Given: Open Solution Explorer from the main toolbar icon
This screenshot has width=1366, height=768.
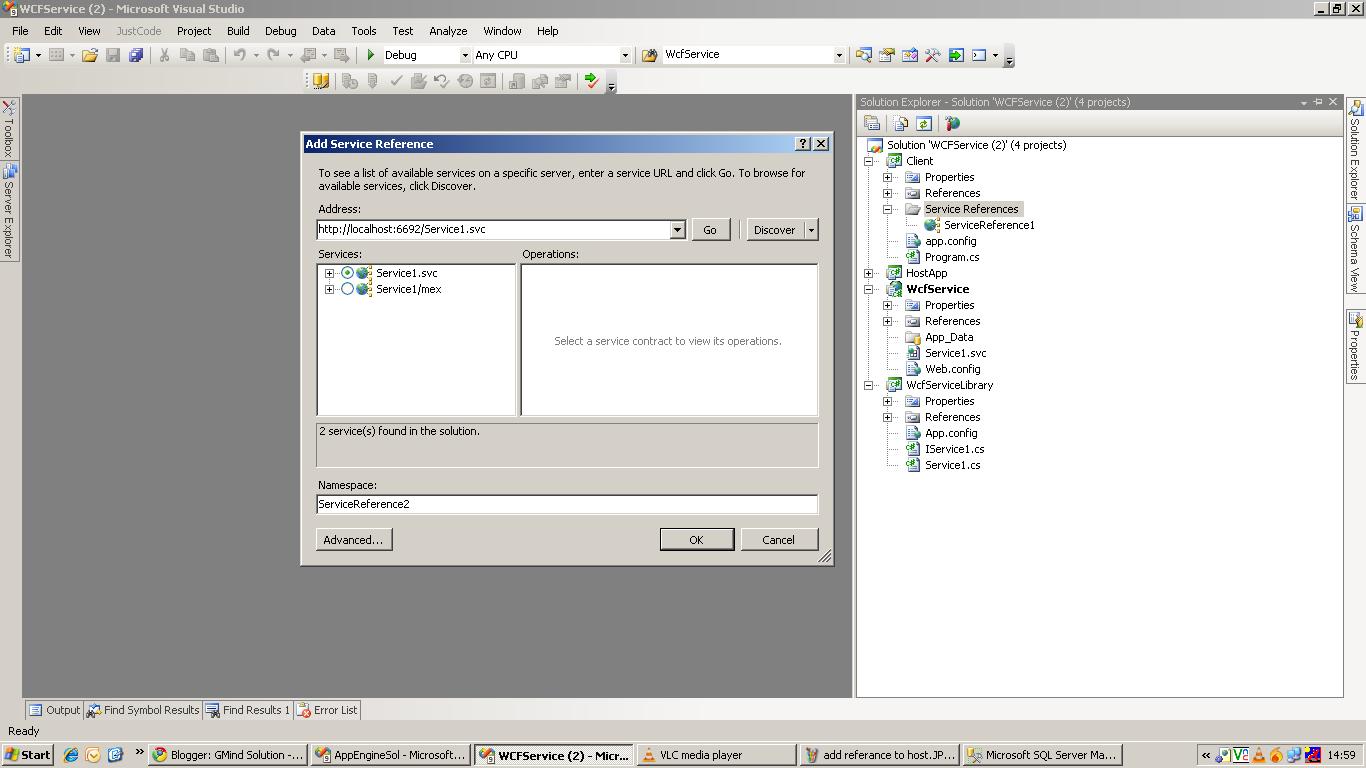Looking at the screenshot, I should (x=863, y=55).
